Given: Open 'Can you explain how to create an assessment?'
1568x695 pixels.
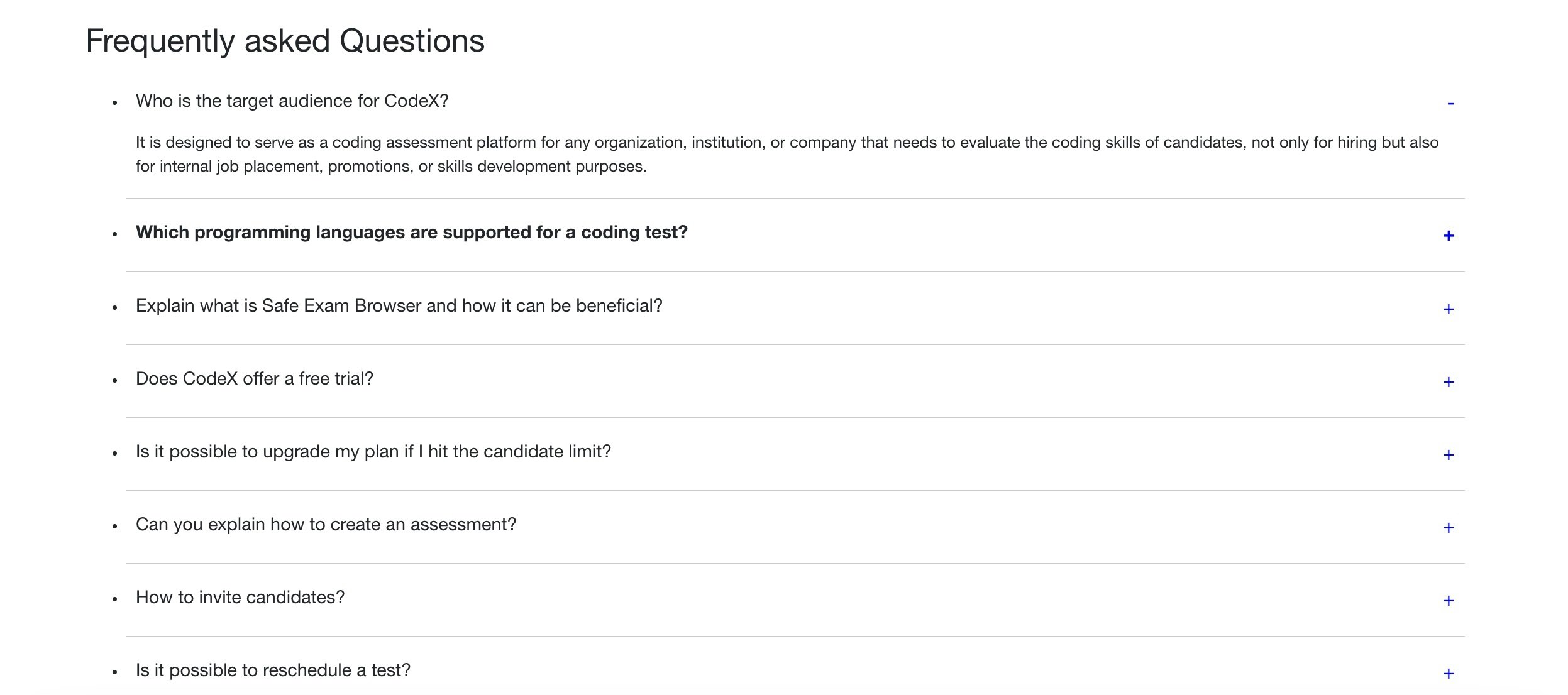Looking at the screenshot, I should coord(326,525).
